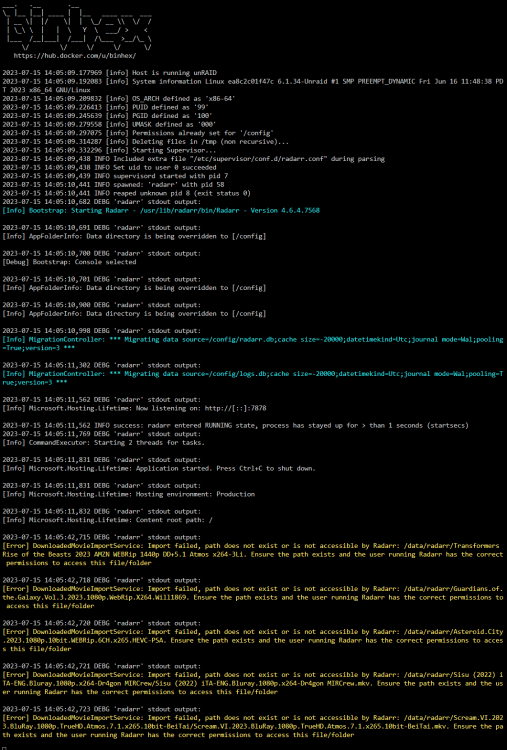
Task: Click the PGID defined as '100' line
Action: (x=107, y=116)
